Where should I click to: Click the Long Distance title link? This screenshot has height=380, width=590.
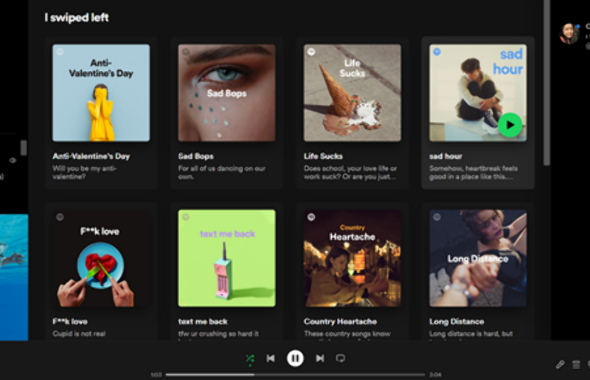[456, 322]
